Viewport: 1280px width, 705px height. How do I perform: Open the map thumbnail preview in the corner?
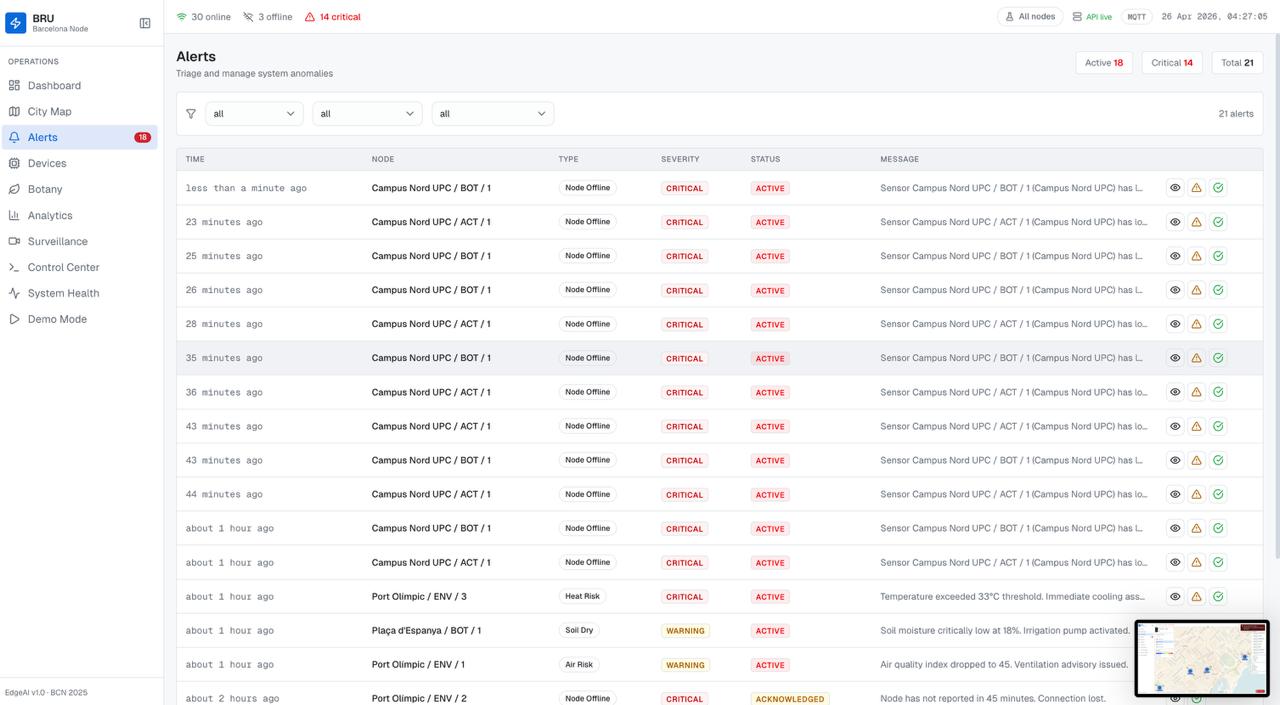pyautogui.click(x=1202, y=659)
